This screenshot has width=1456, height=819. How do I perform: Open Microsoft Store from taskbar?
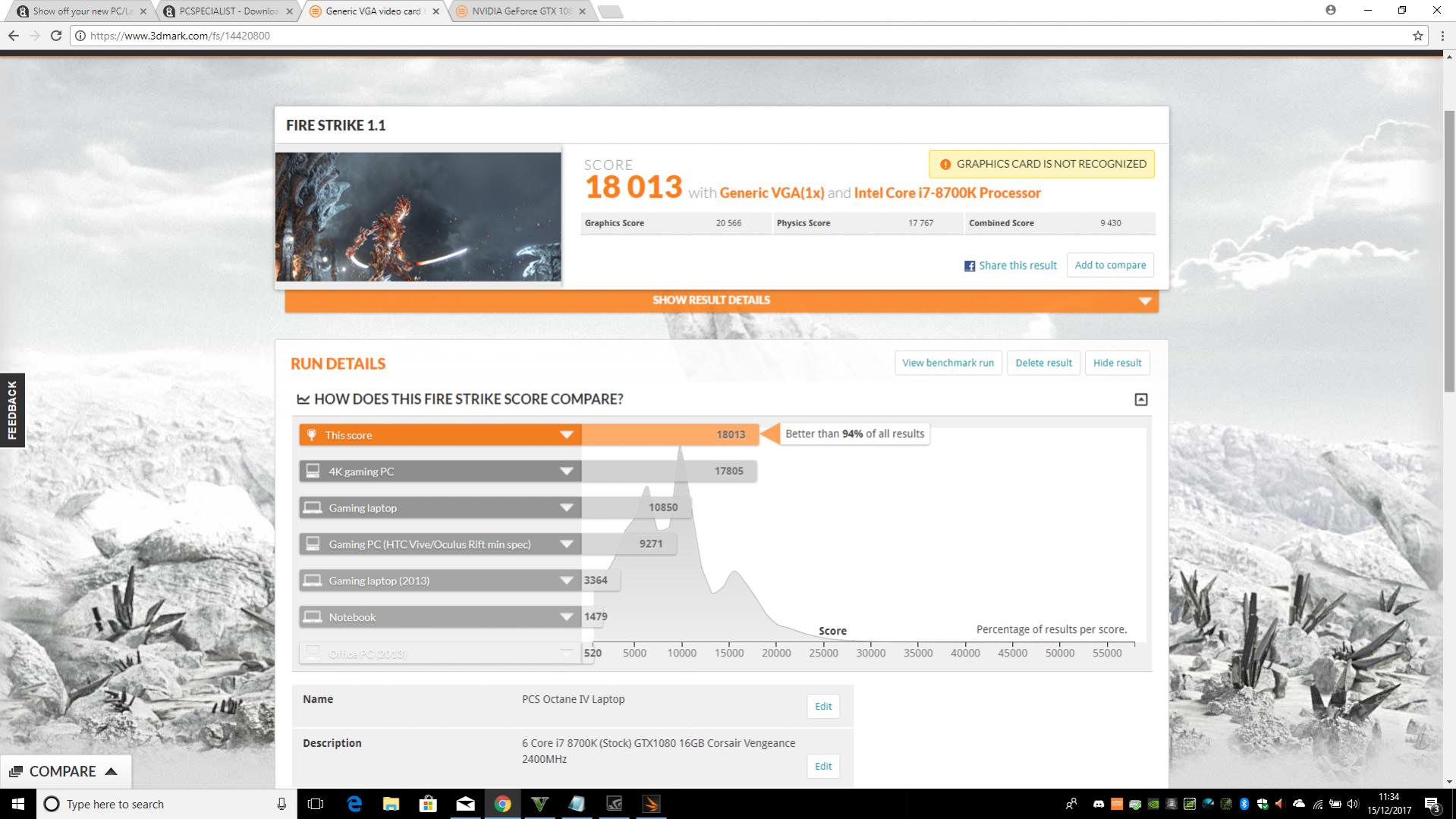pyautogui.click(x=428, y=804)
